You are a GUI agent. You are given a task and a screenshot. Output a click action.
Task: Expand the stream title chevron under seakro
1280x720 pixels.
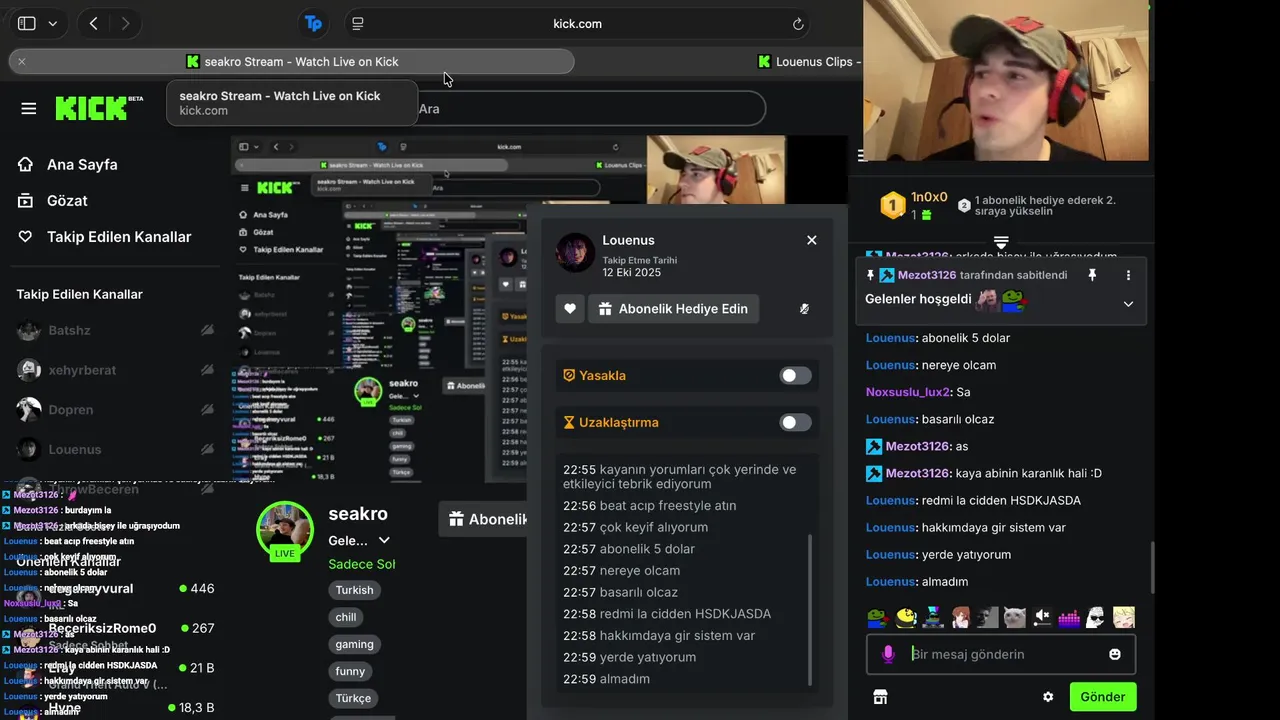pyautogui.click(x=384, y=540)
